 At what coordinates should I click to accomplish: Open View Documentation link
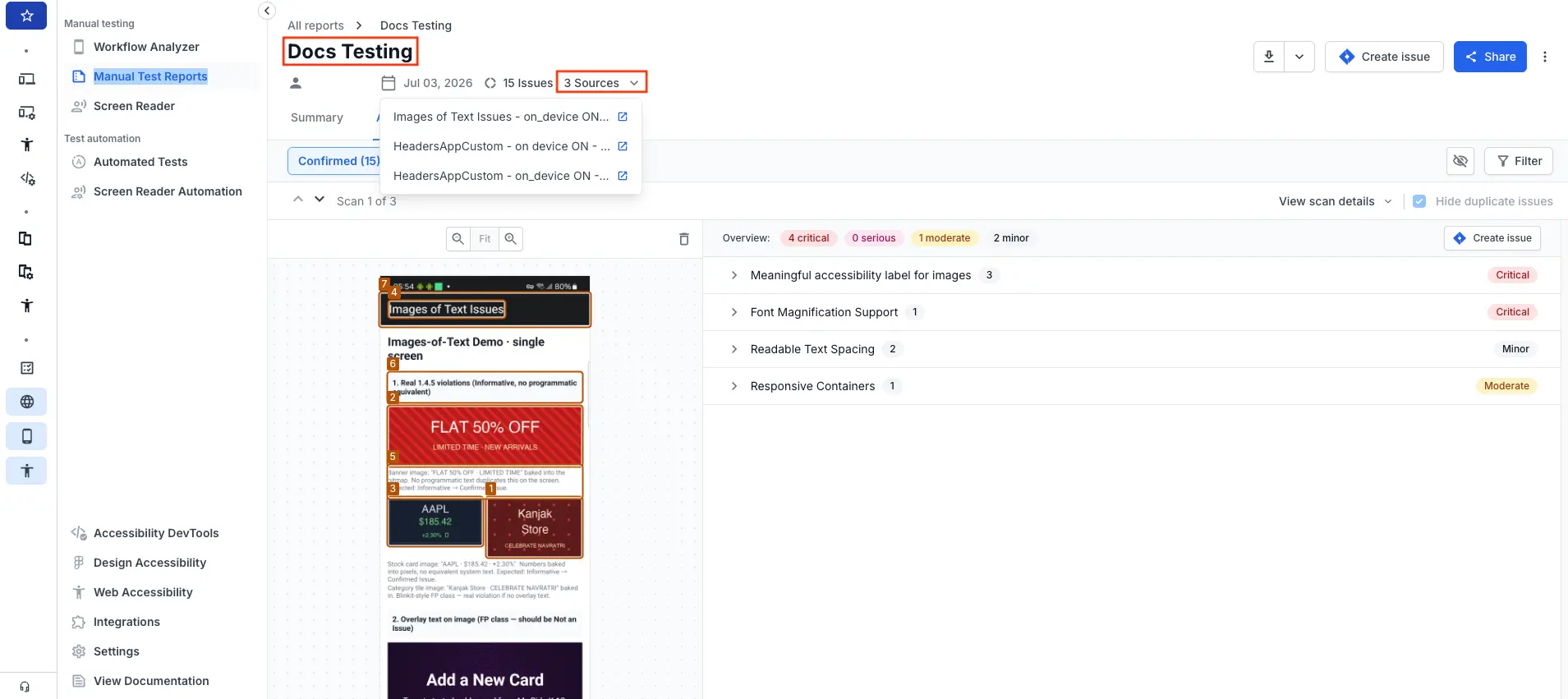(x=151, y=681)
